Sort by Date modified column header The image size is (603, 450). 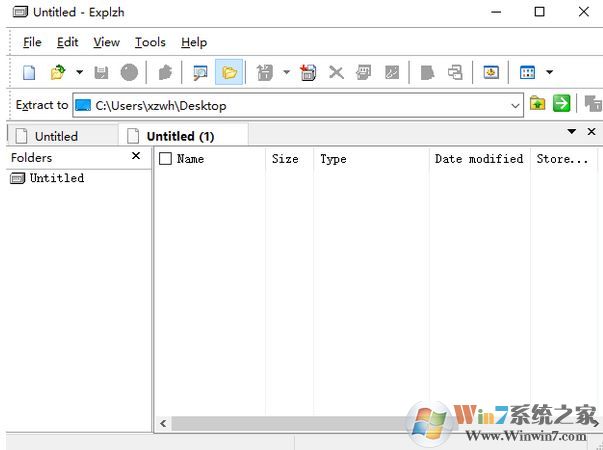[478, 159]
